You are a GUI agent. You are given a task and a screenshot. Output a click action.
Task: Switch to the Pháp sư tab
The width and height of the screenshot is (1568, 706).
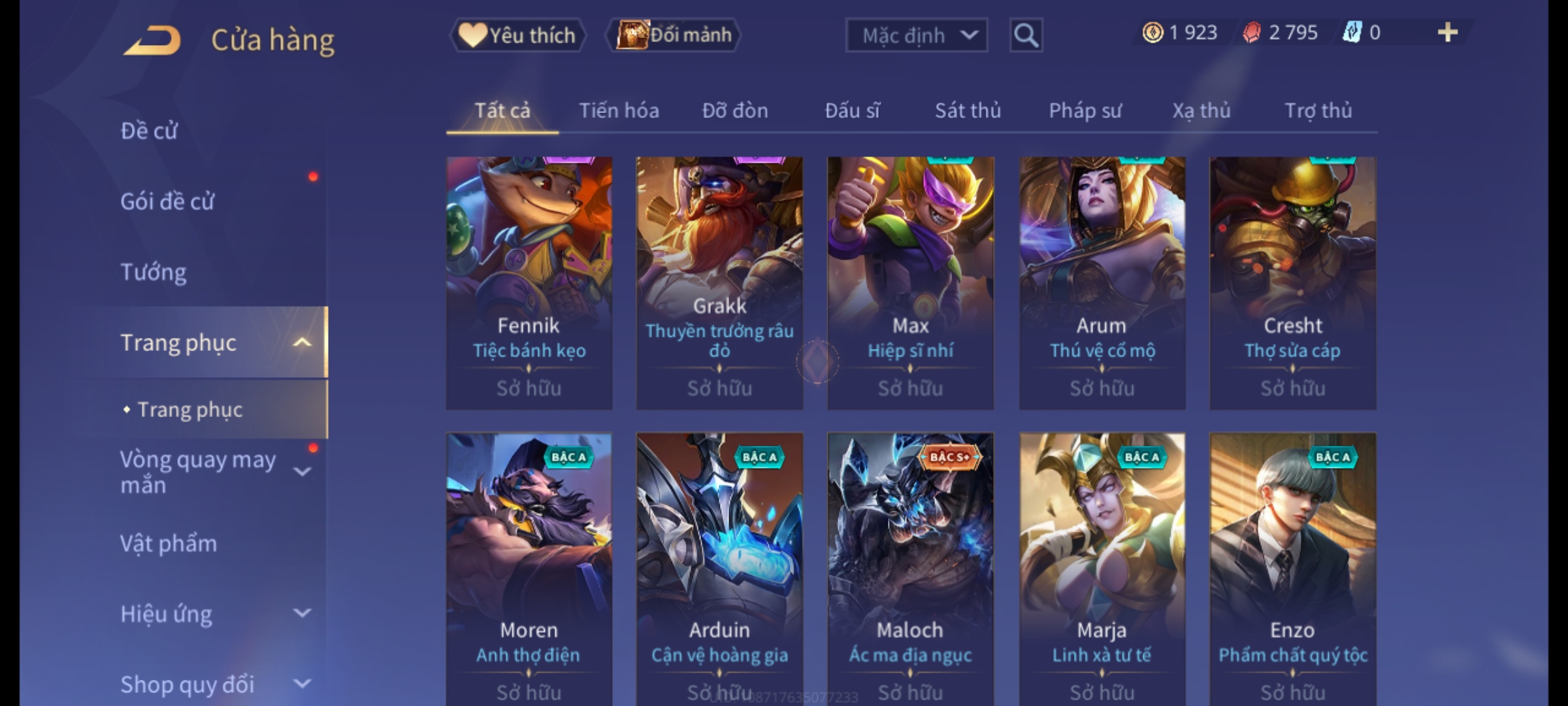pyautogui.click(x=1085, y=110)
